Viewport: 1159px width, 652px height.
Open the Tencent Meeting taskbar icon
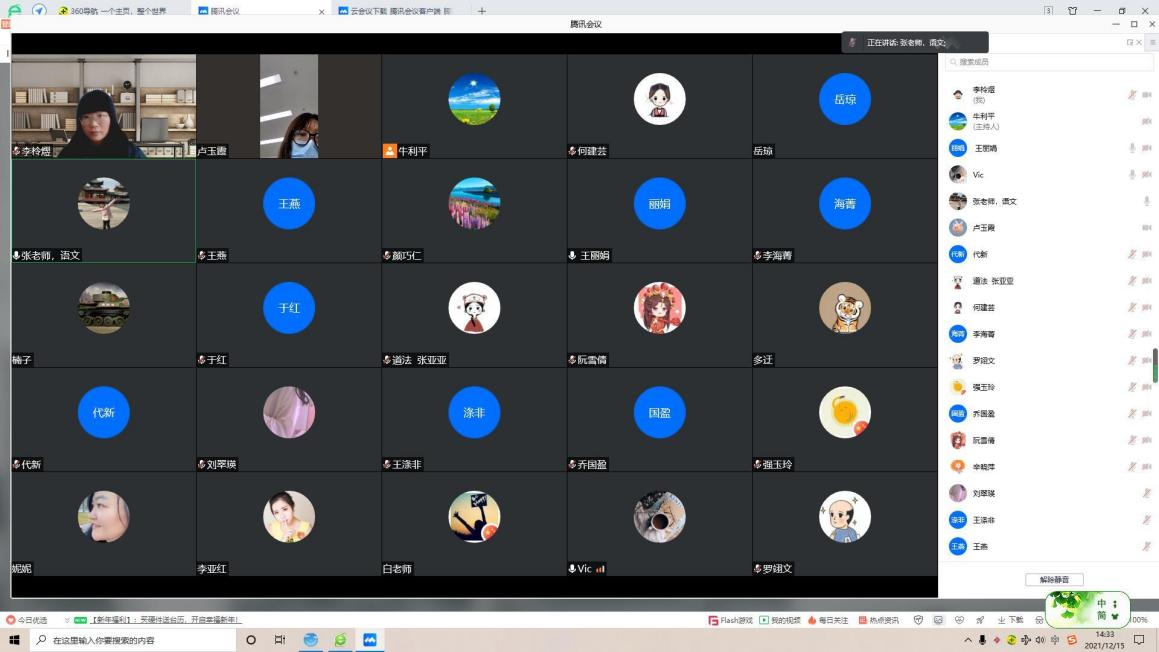point(370,640)
